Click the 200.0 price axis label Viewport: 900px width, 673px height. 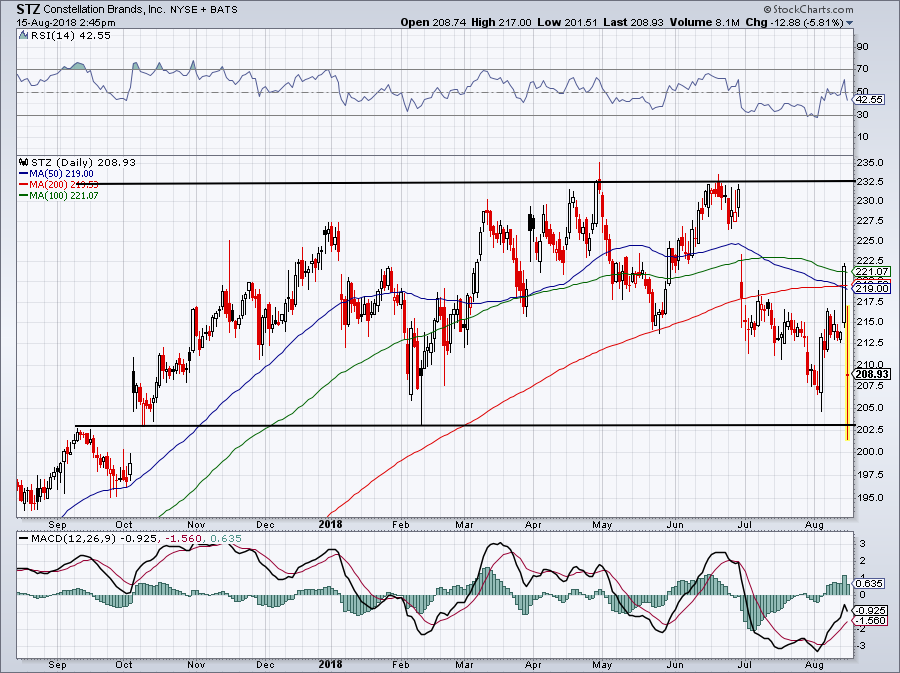click(869, 452)
